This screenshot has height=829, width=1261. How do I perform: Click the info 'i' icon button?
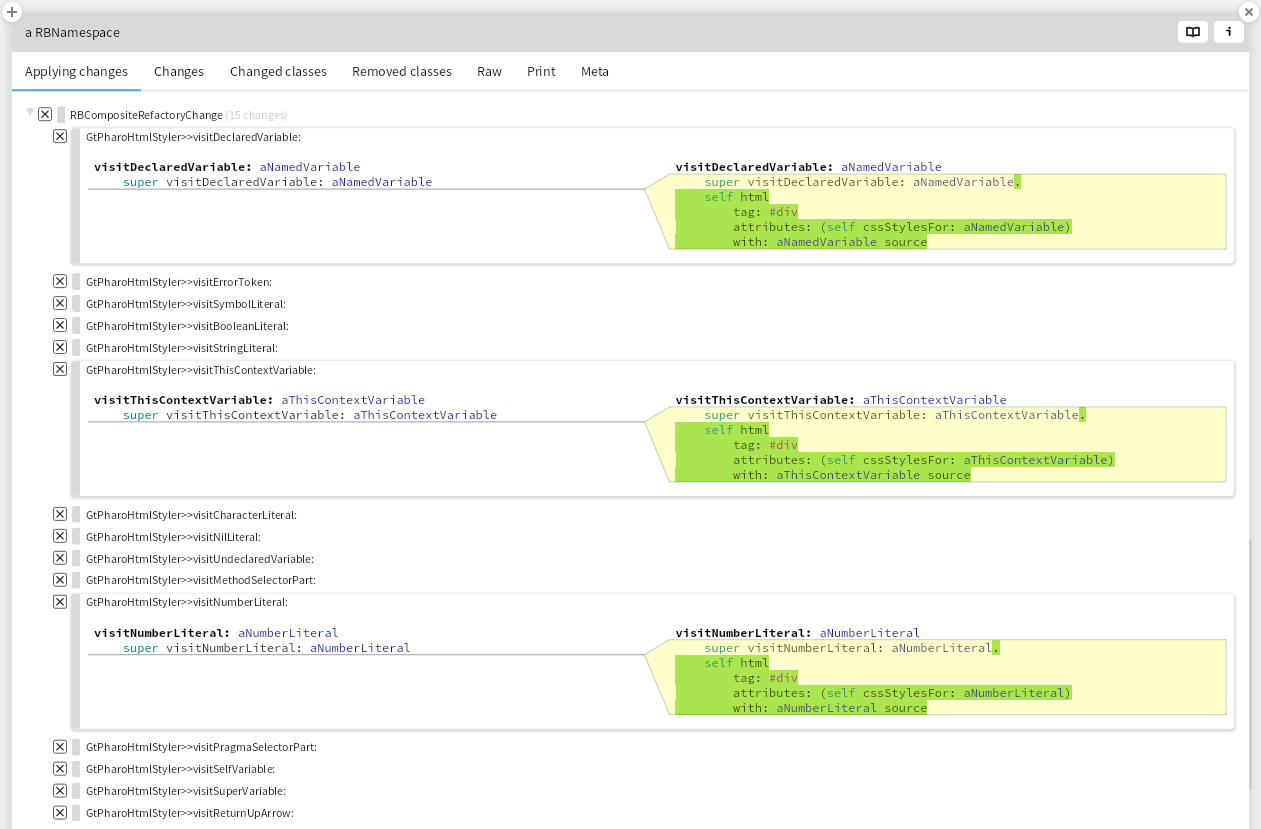pyautogui.click(x=1229, y=32)
